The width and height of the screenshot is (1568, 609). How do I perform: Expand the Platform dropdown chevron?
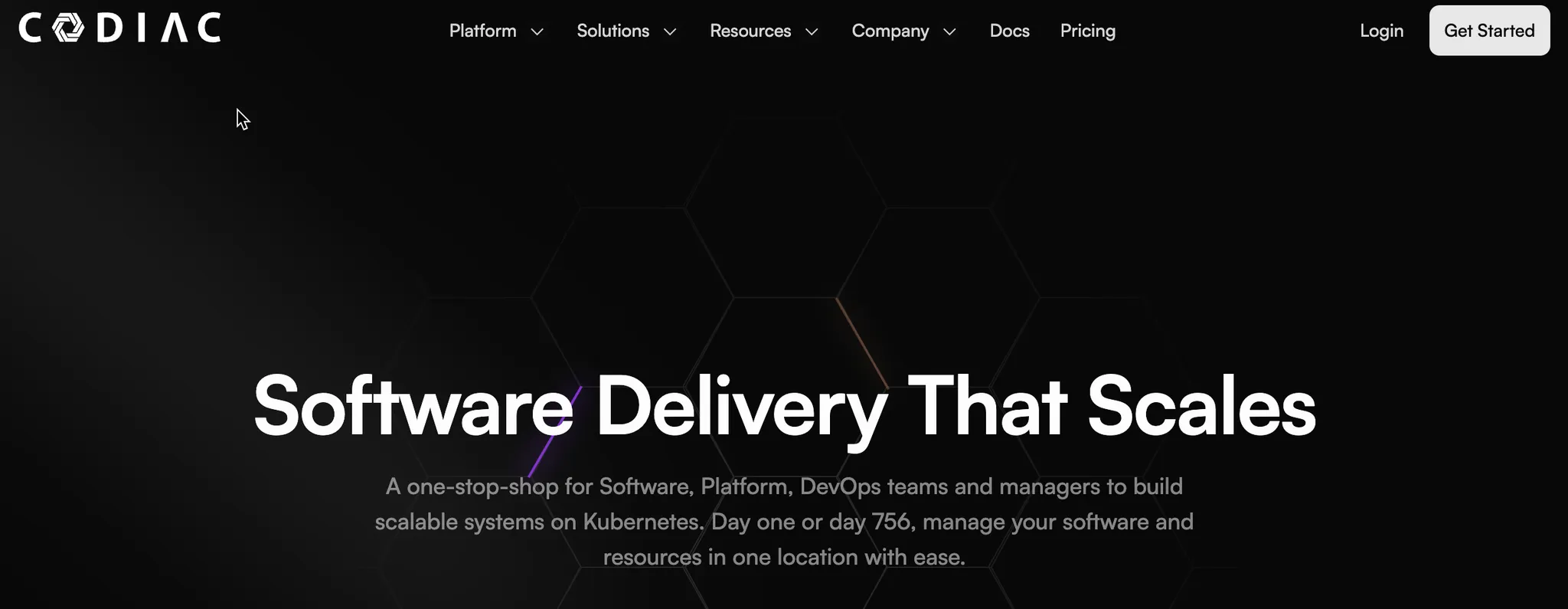(537, 31)
